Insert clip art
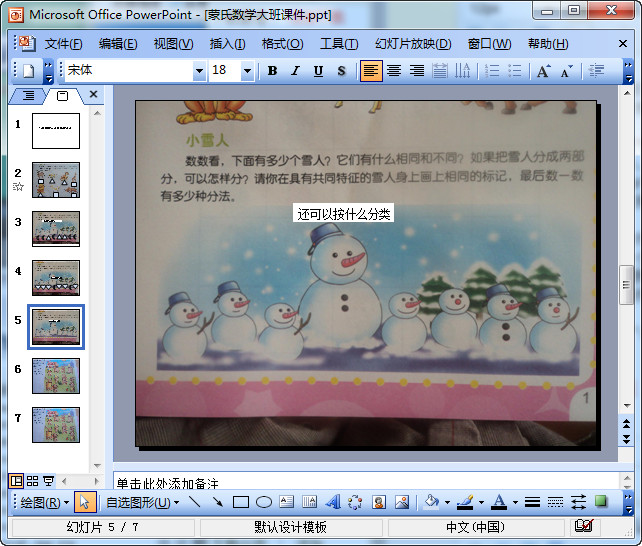 point(379,502)
